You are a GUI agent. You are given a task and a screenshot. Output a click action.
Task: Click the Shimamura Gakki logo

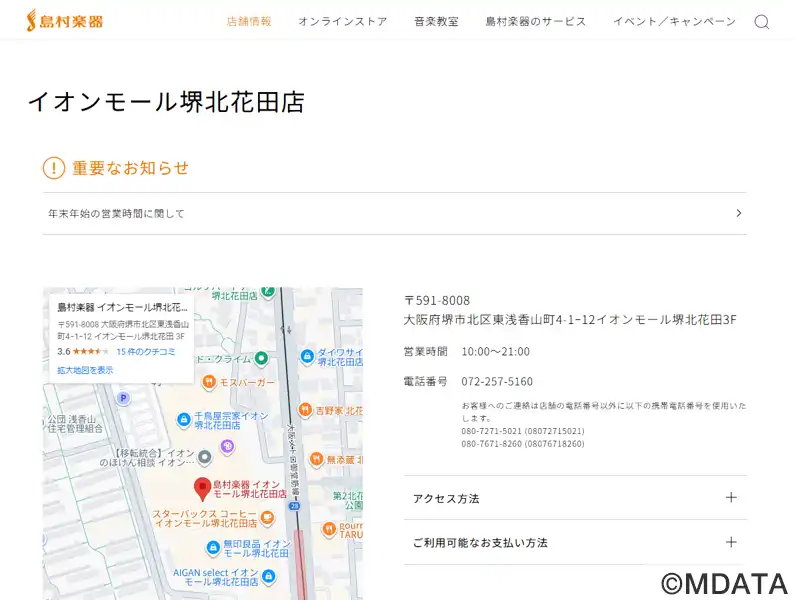64,21
